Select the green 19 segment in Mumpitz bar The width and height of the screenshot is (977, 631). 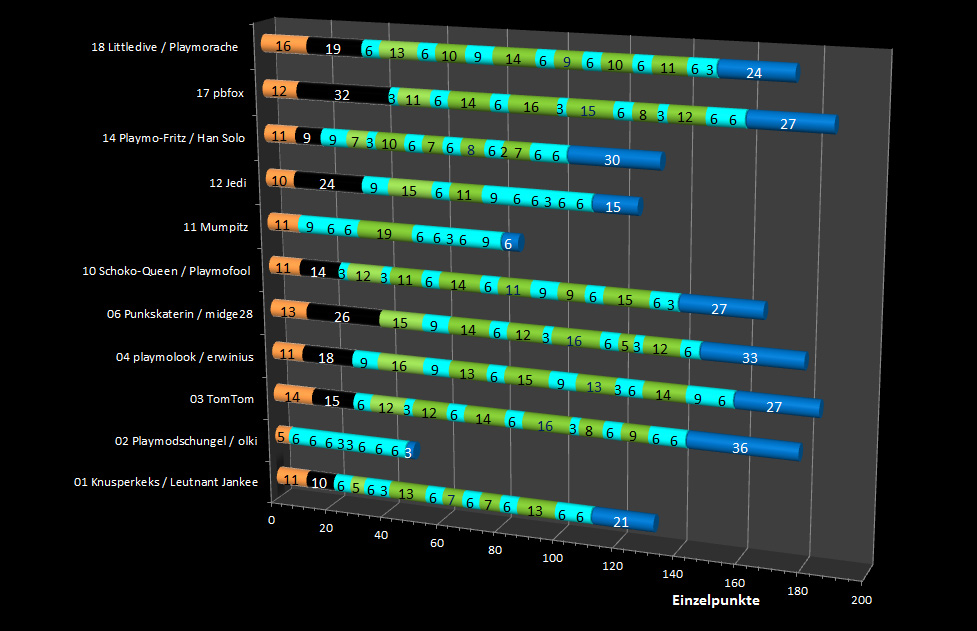[x=384, y=234]
